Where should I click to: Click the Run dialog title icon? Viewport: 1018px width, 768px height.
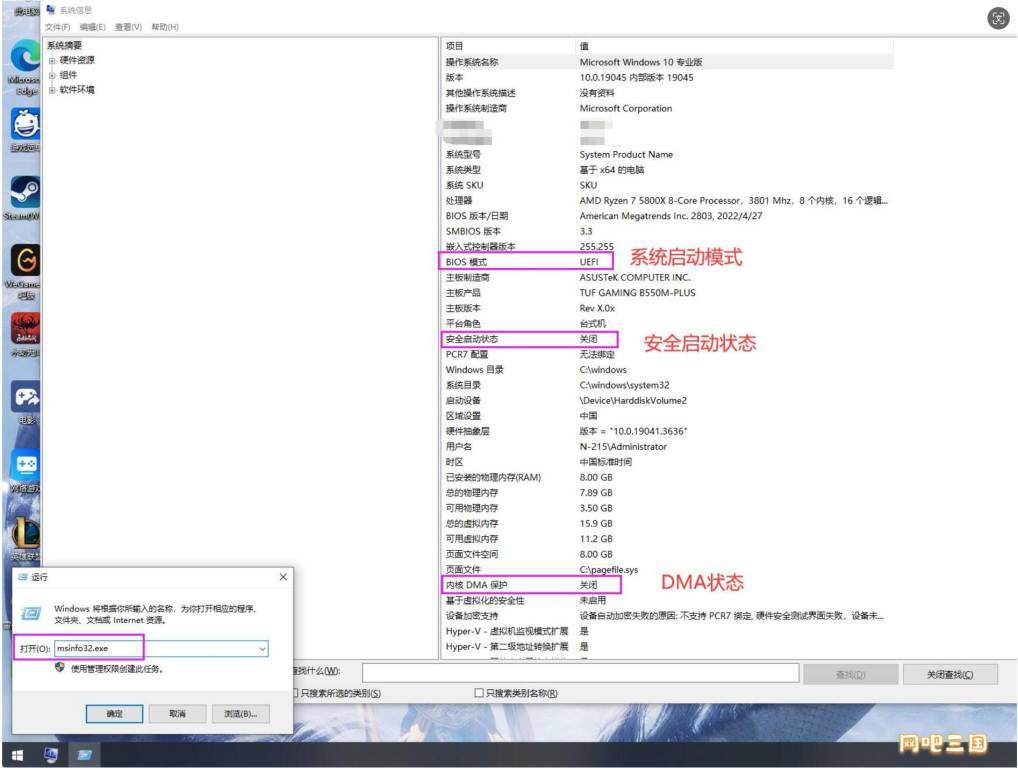[23, 576]
